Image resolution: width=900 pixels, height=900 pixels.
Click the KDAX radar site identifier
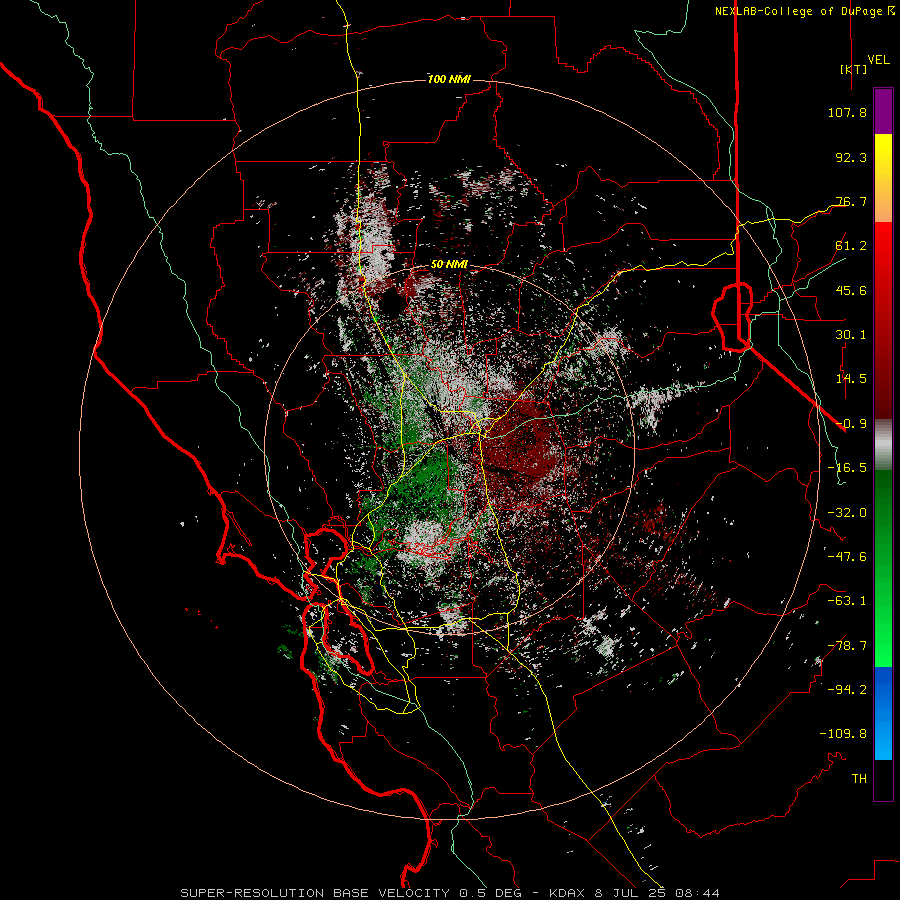[x=567, y=893]
